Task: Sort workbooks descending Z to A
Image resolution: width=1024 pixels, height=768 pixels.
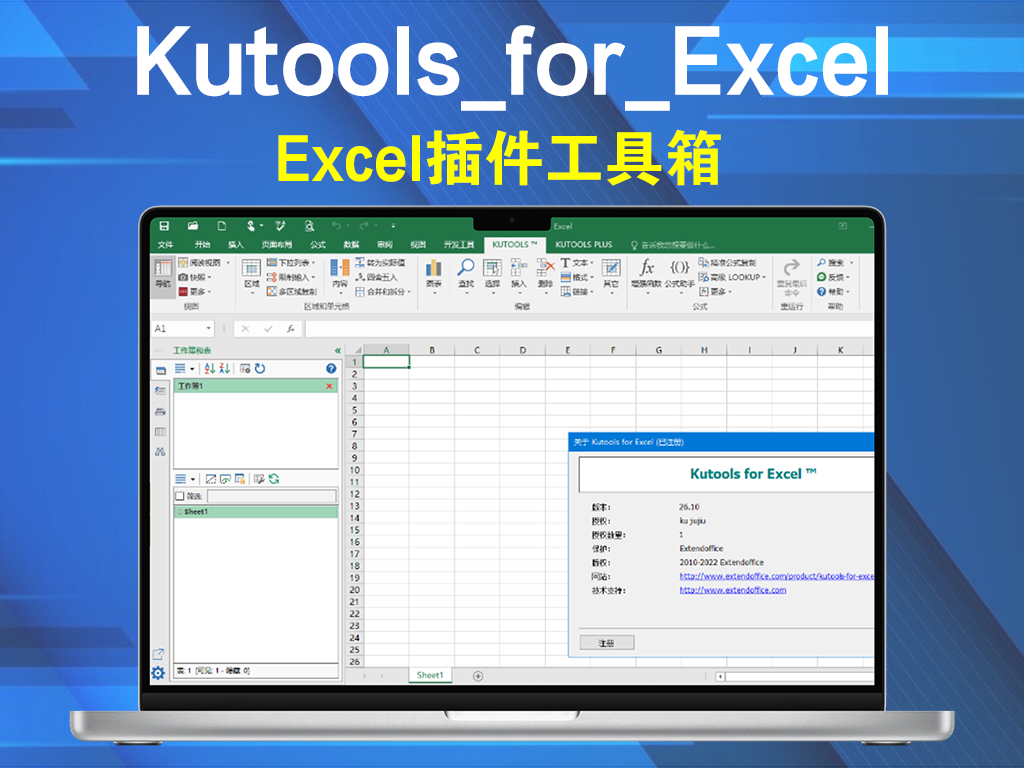Action: click(225, 369)
